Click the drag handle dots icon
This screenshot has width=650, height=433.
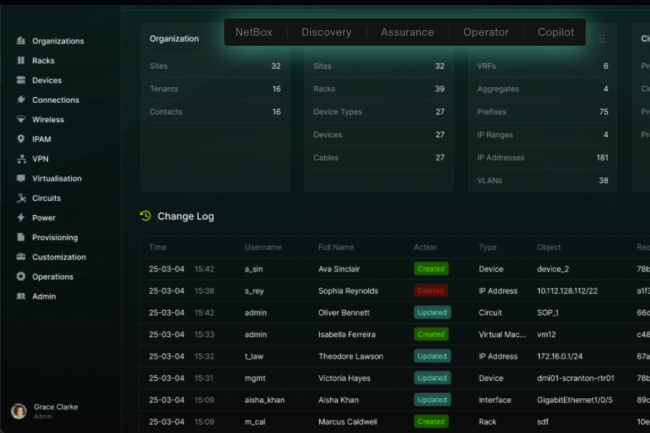[x=601, y=39]
